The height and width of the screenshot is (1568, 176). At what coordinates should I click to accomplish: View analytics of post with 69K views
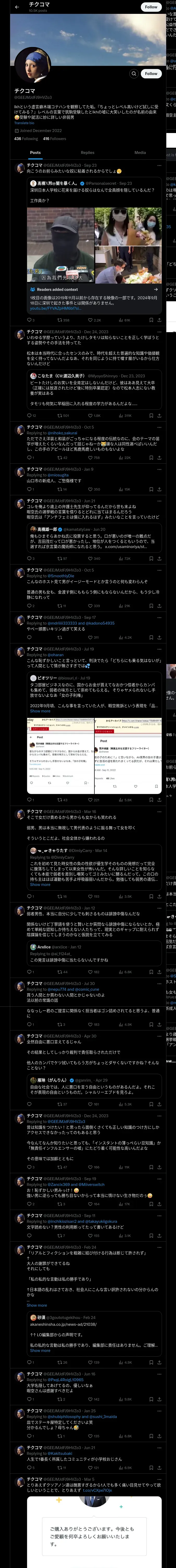pyautogui.click(x=124, y=320)
